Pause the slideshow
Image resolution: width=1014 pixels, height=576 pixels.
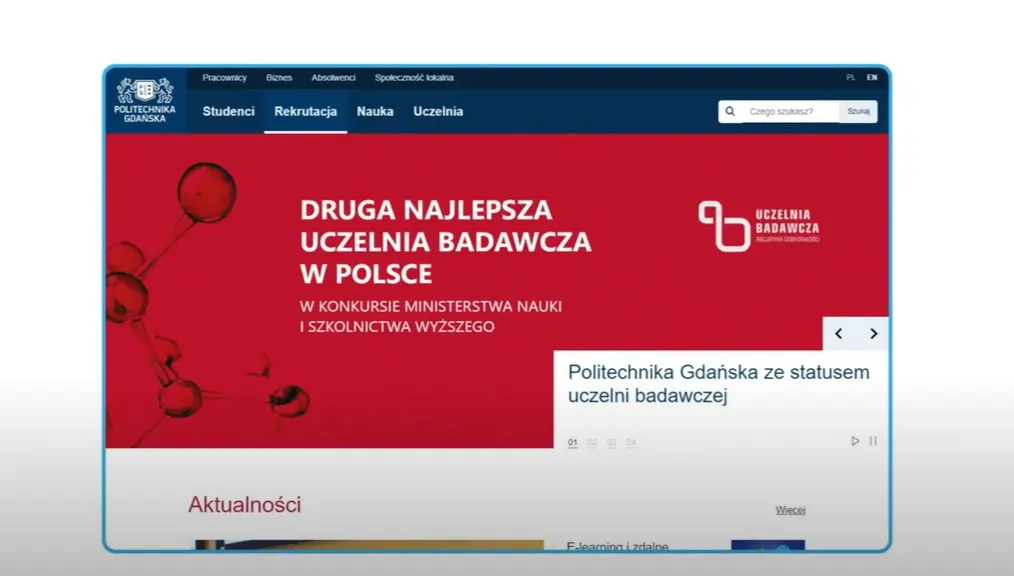coord(873,441)
